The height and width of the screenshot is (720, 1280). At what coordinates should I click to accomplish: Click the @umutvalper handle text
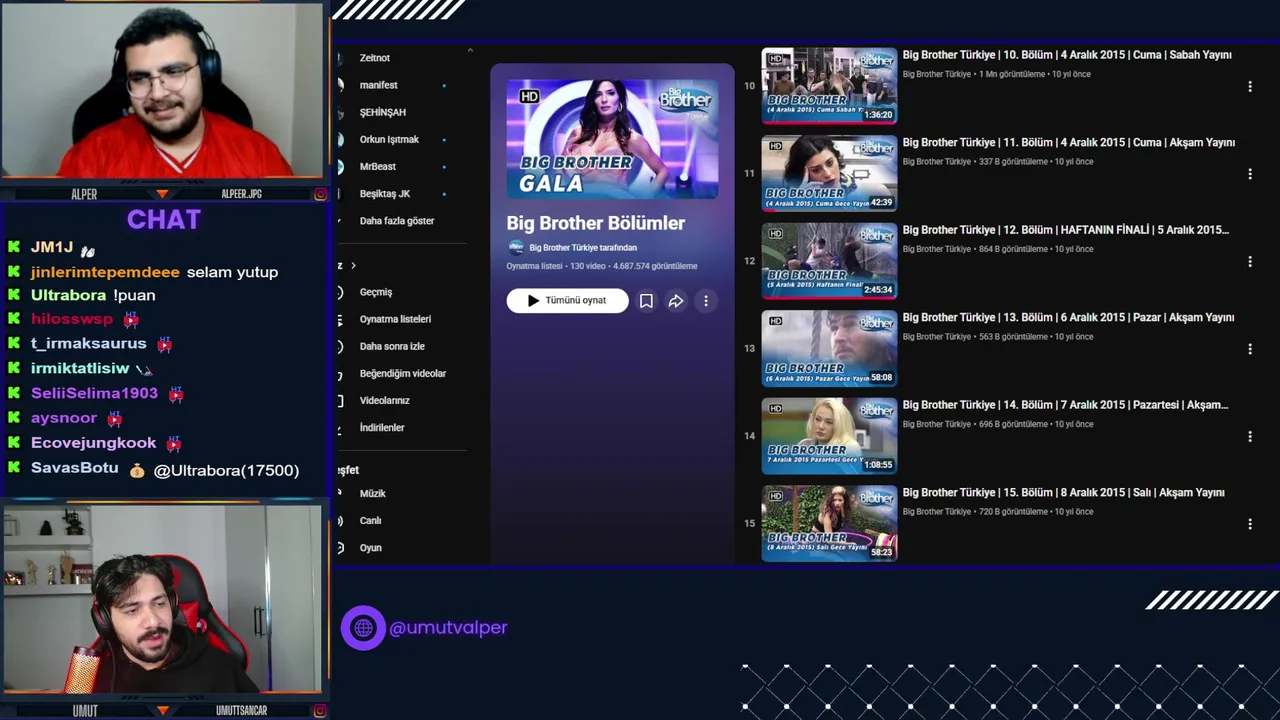448,628
